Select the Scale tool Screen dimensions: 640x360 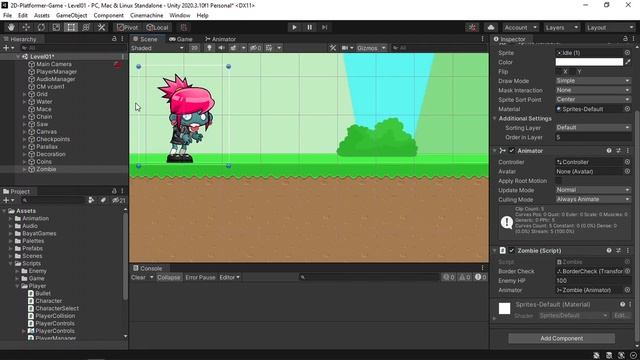[56, 27]
